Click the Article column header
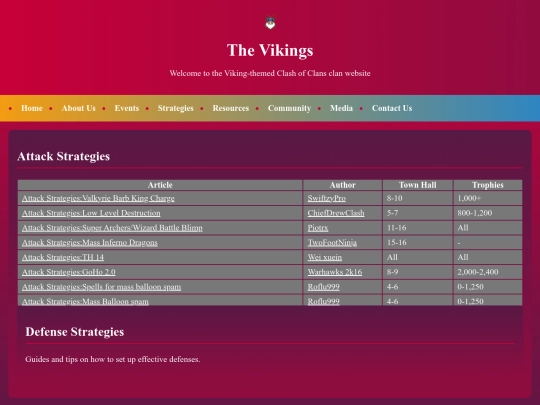Screen dimensions: 540x405 [x=160, y=185]
